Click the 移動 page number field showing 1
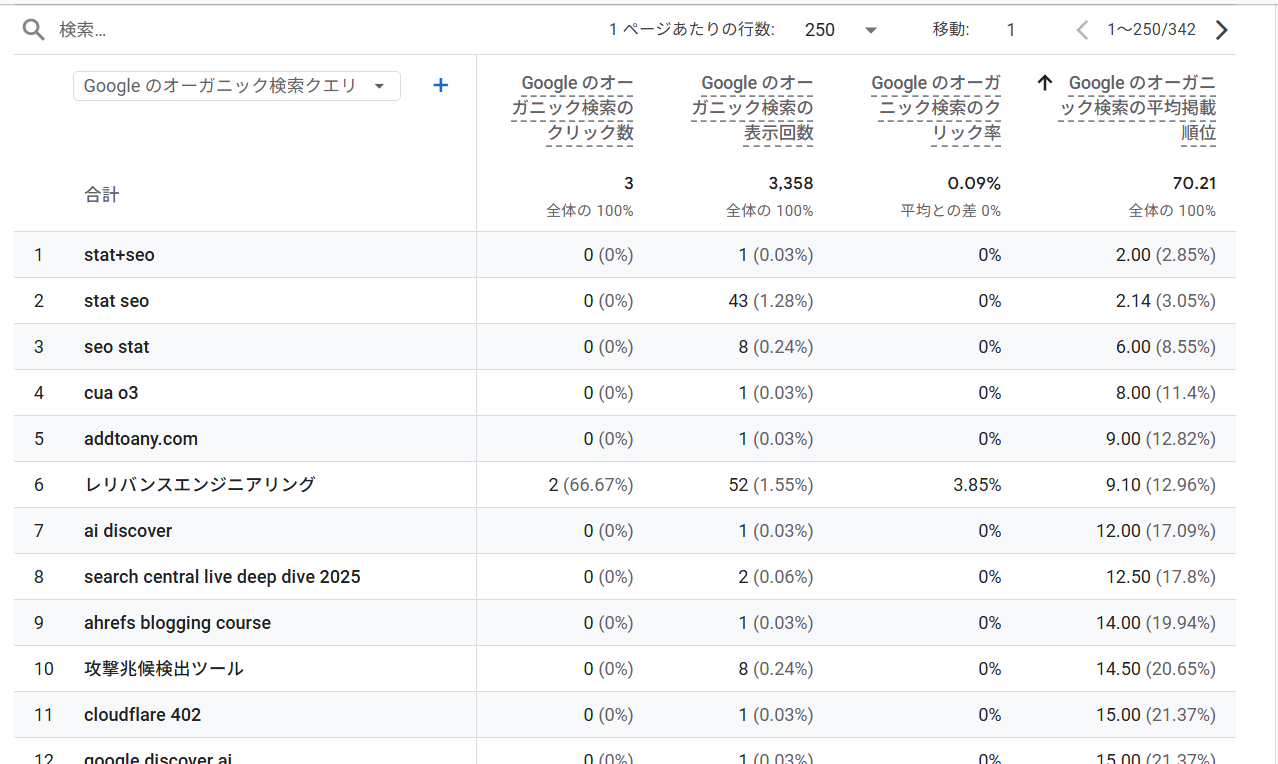 tap(1010, 30)
